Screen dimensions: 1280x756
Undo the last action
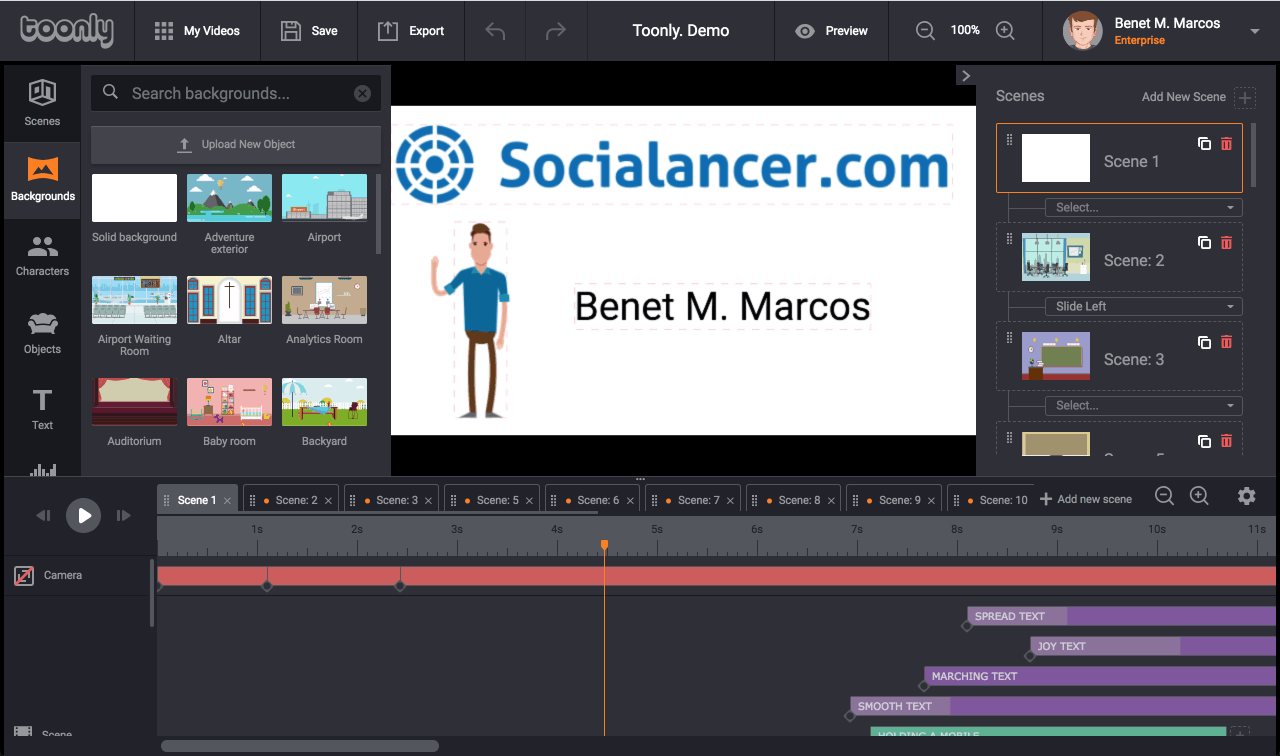coord(495,31)
